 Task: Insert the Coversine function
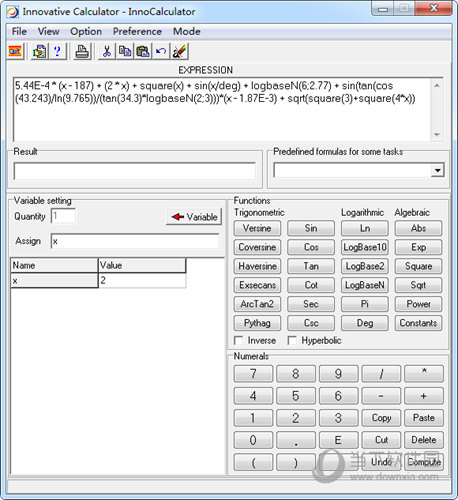click(257, 247)
